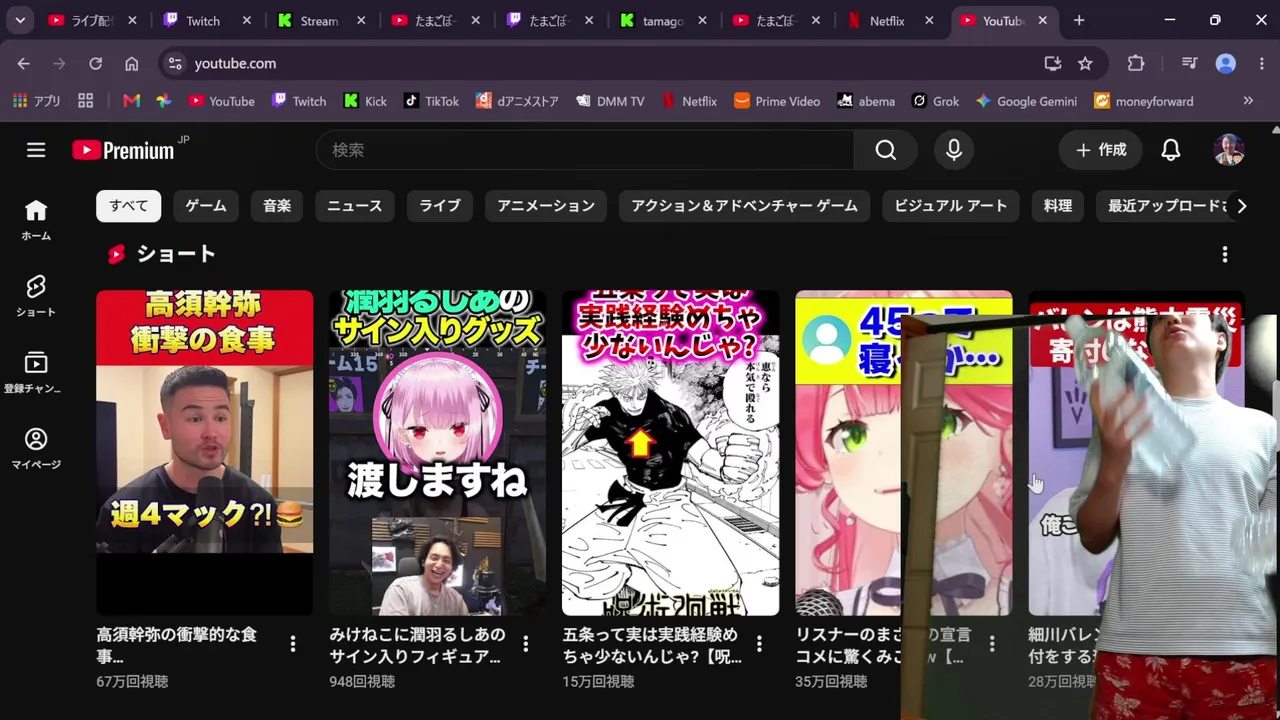Image resolution: width=1280 pixels, height=720 pixels.
Task: Close the Netflix browser tab
Action: tap(930, 20)
